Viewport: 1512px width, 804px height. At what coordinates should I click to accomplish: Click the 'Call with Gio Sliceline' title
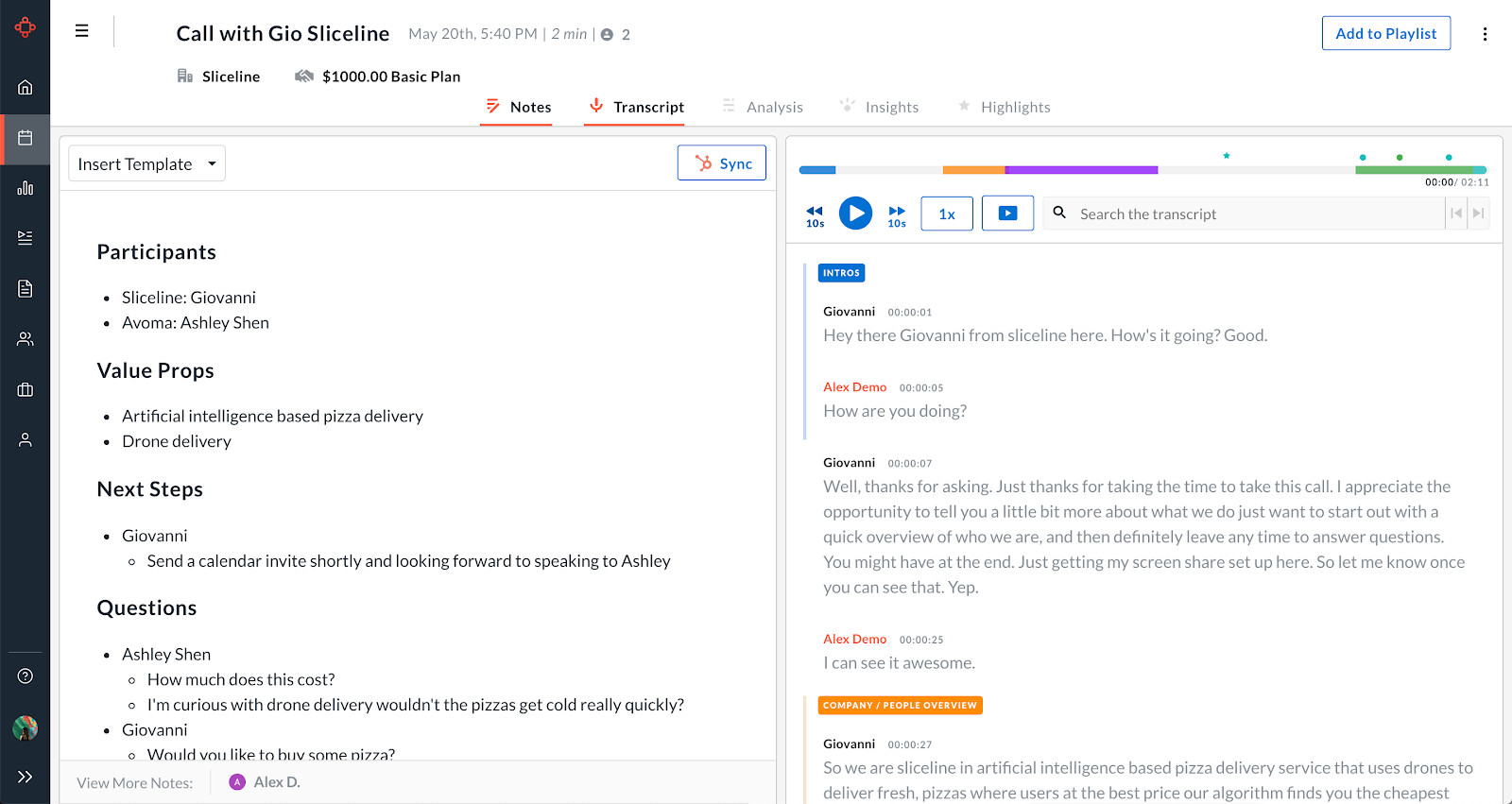[283, 34]
